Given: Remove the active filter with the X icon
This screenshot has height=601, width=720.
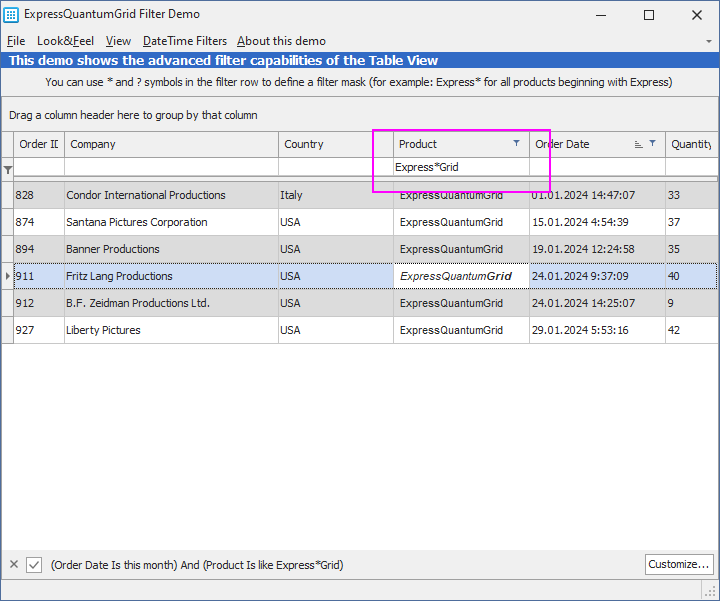Looking at the screenshot, I should 14,564.
